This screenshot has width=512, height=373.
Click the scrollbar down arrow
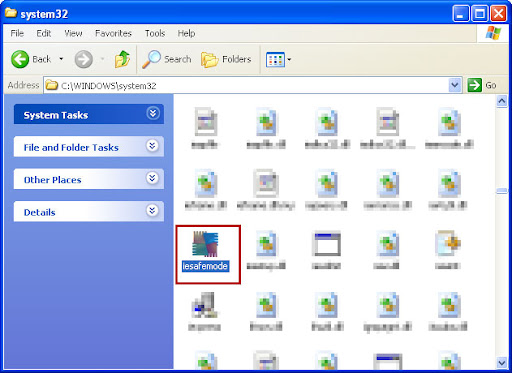pyautogui.click(x=502, y=362)
